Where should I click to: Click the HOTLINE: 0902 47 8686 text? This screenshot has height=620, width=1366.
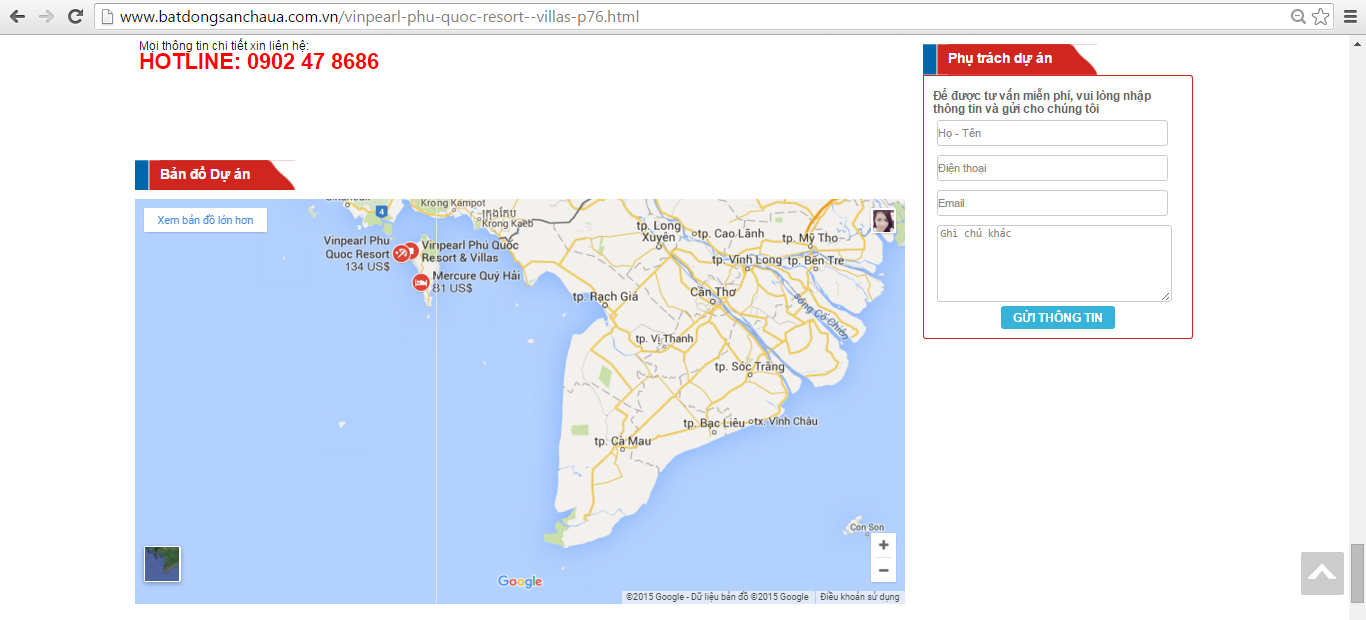259,62
